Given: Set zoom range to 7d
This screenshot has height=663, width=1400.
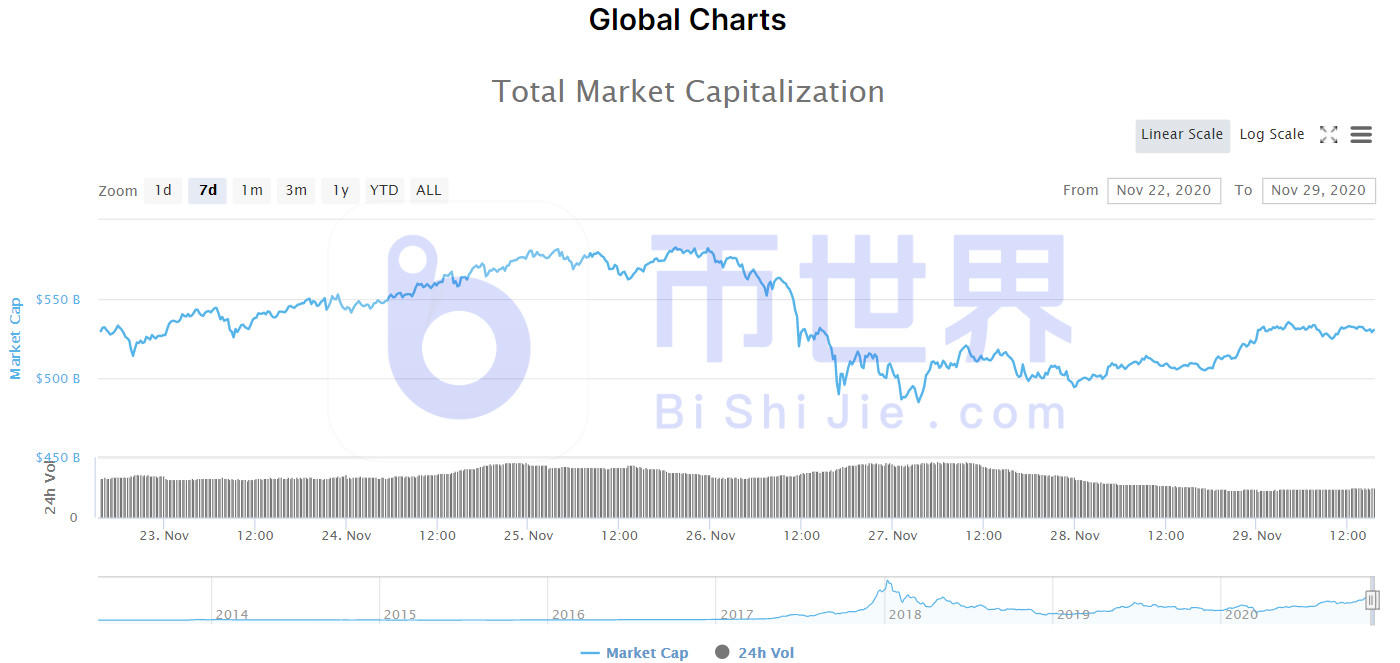Looking at the screenshot, I should tap(208, 190).
